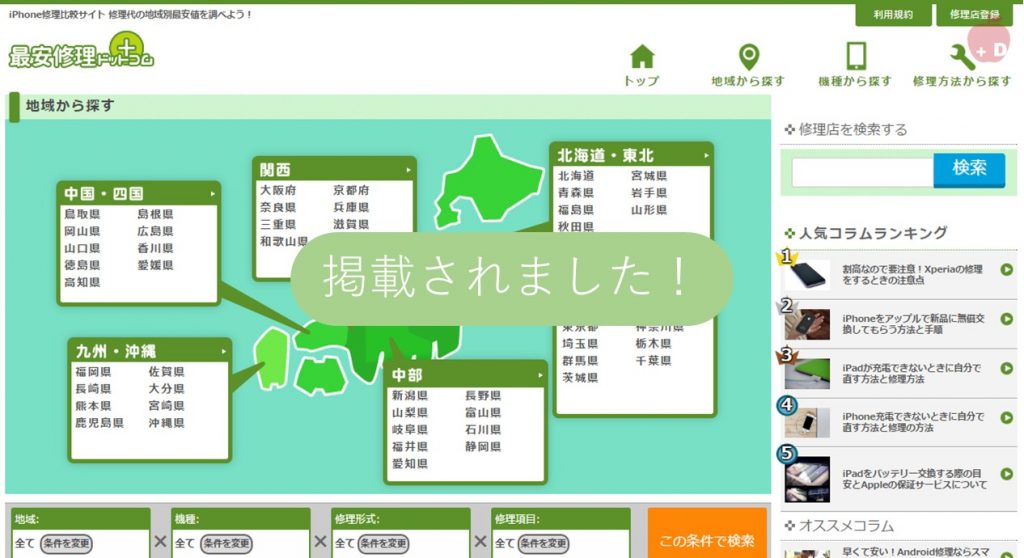Select 茨城県 prefecture link
The width and height of the screenshot is (1024, 558).
pyautogui.click(x=580, y=378)
